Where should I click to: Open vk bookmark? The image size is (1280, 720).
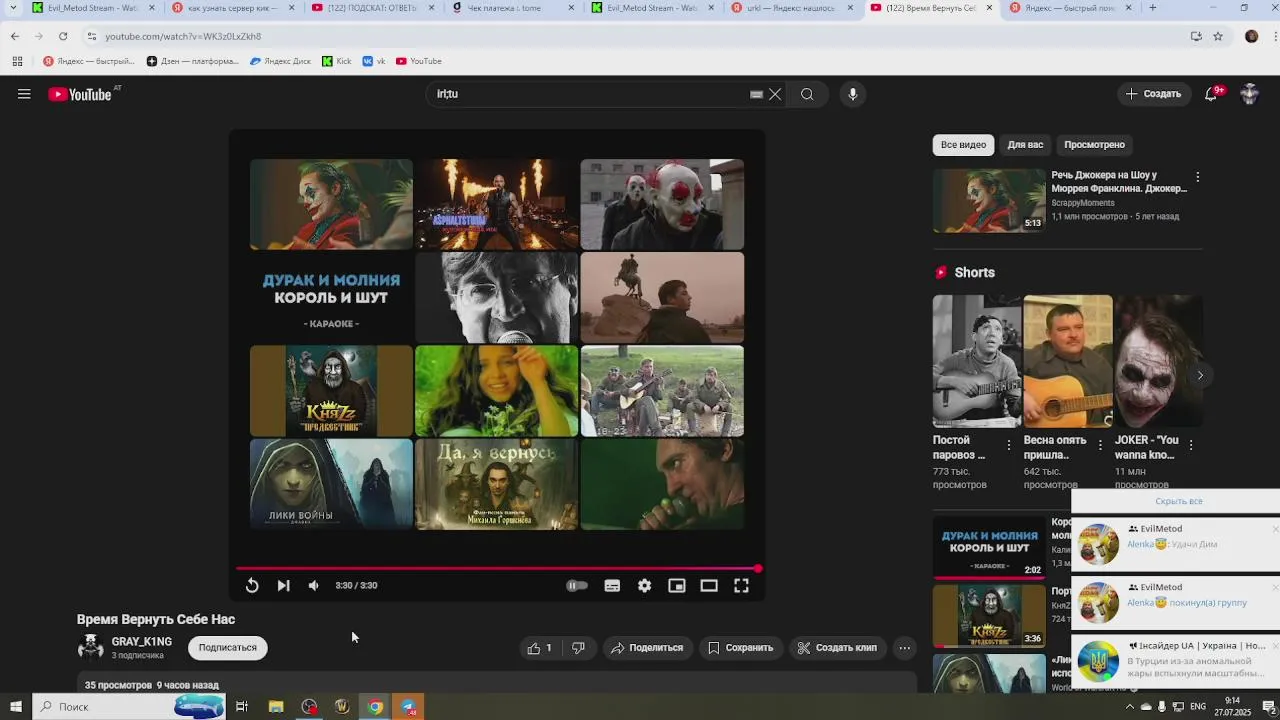coord(374,61)
